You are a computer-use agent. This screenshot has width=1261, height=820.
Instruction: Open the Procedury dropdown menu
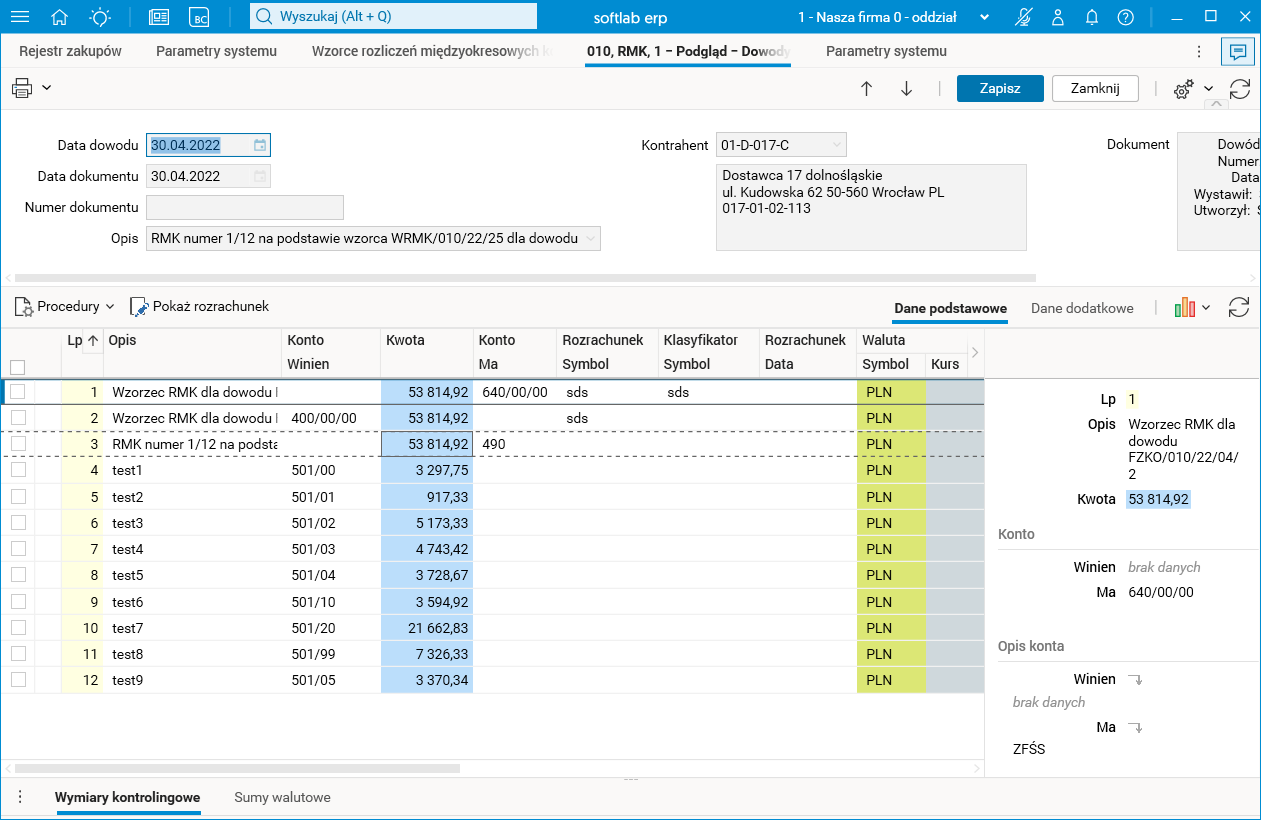pyautogui.click(x=65, y=307)
